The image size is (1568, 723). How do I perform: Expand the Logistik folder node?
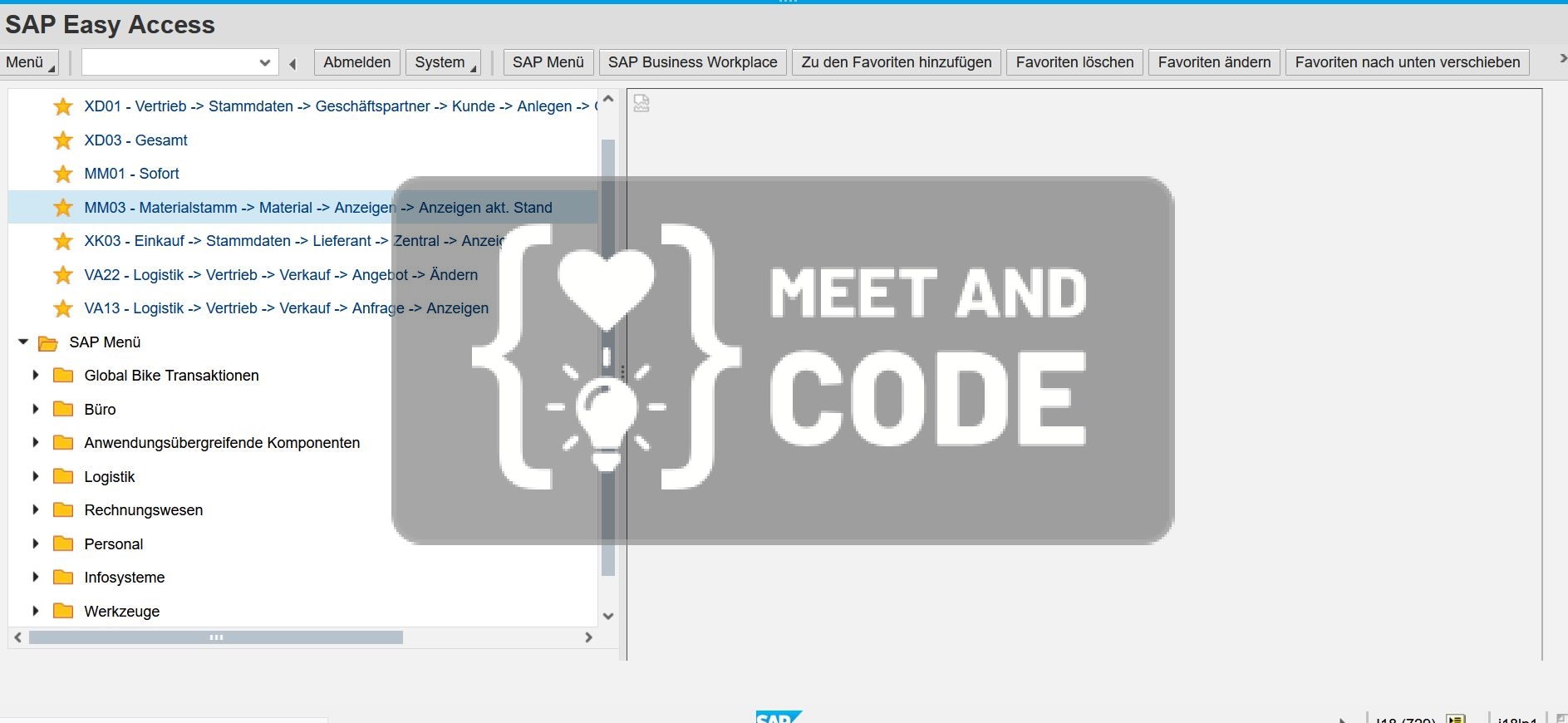(x=36, y=476)
